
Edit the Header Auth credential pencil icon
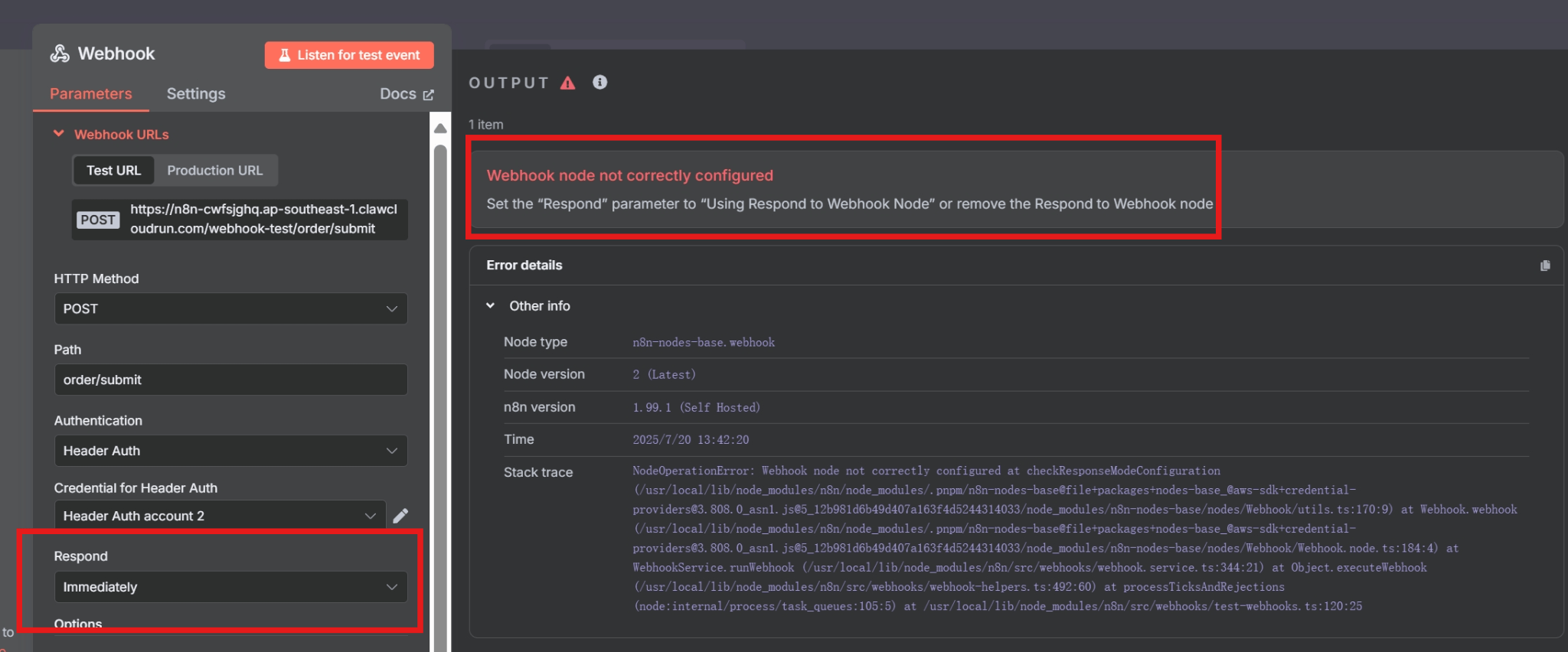tap(400, 516)
